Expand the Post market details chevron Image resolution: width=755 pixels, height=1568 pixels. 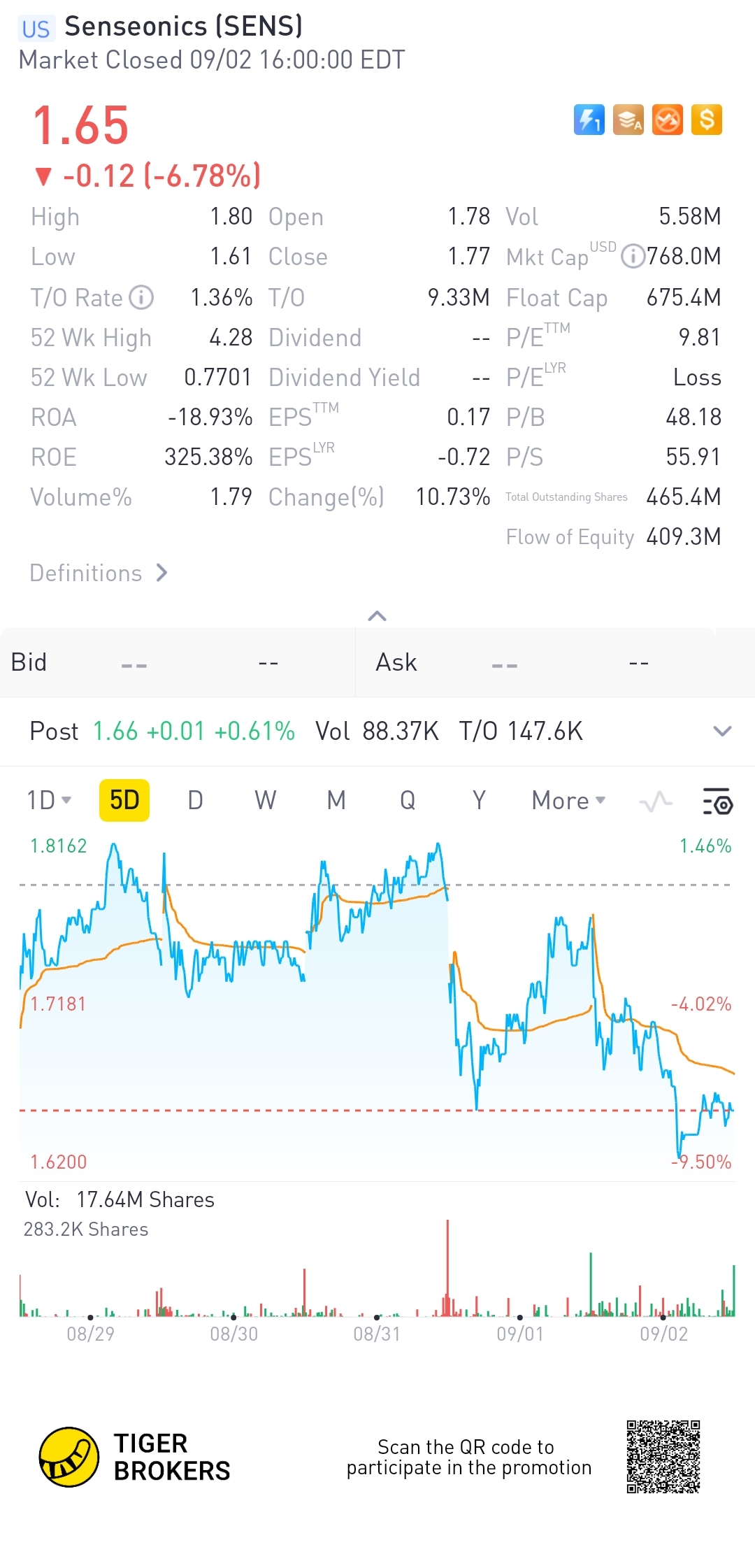(x=722, y=731)
